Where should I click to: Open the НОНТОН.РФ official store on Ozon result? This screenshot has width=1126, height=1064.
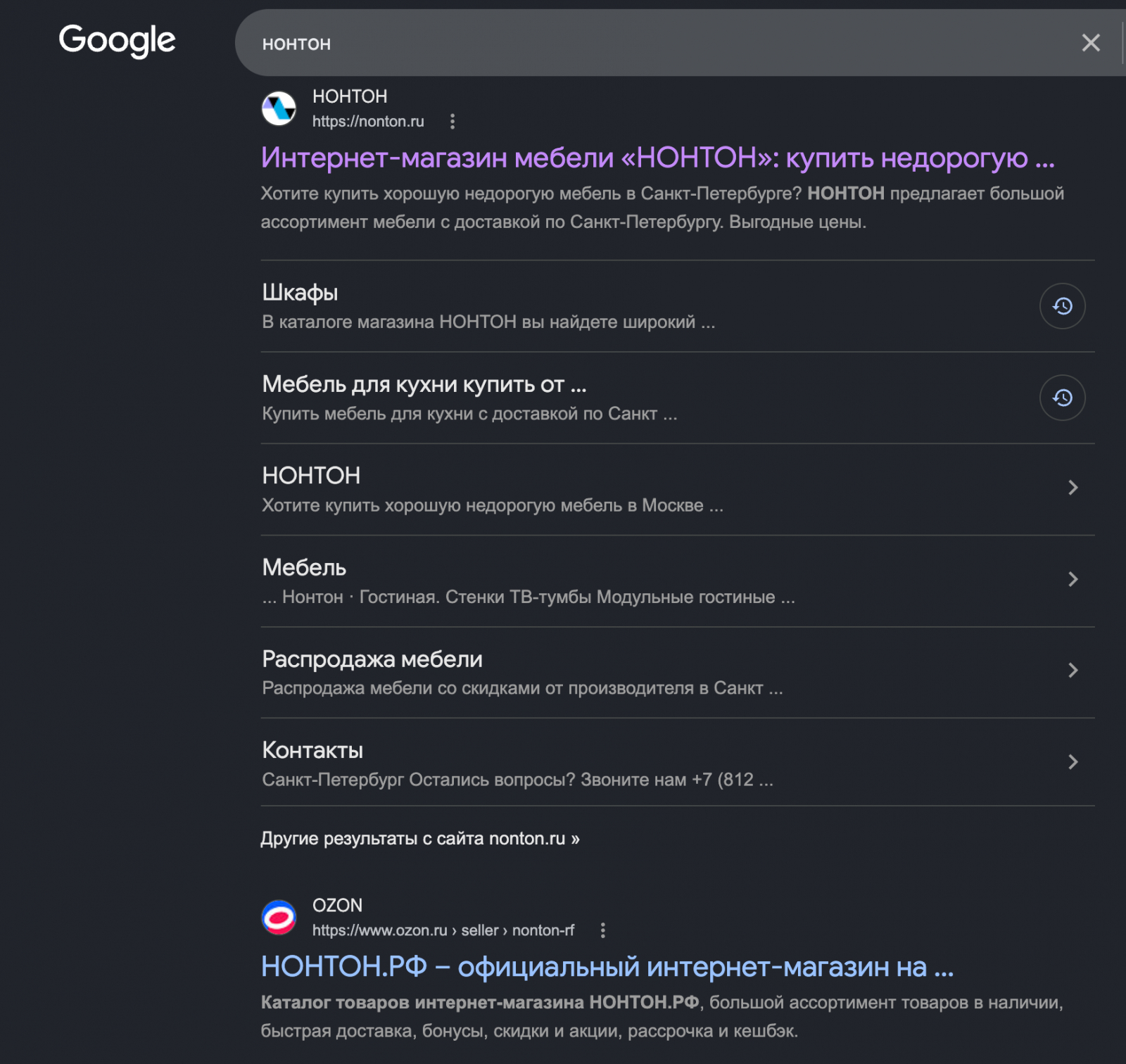click(607, 967)
